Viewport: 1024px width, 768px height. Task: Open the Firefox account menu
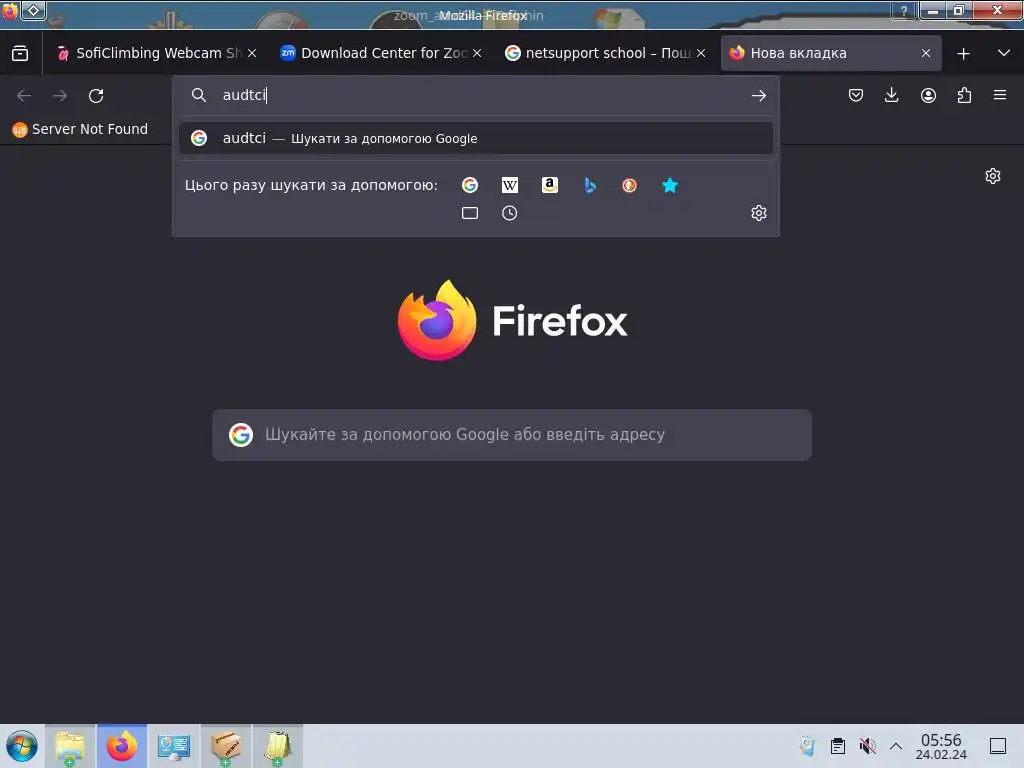(x=928, y=95)
